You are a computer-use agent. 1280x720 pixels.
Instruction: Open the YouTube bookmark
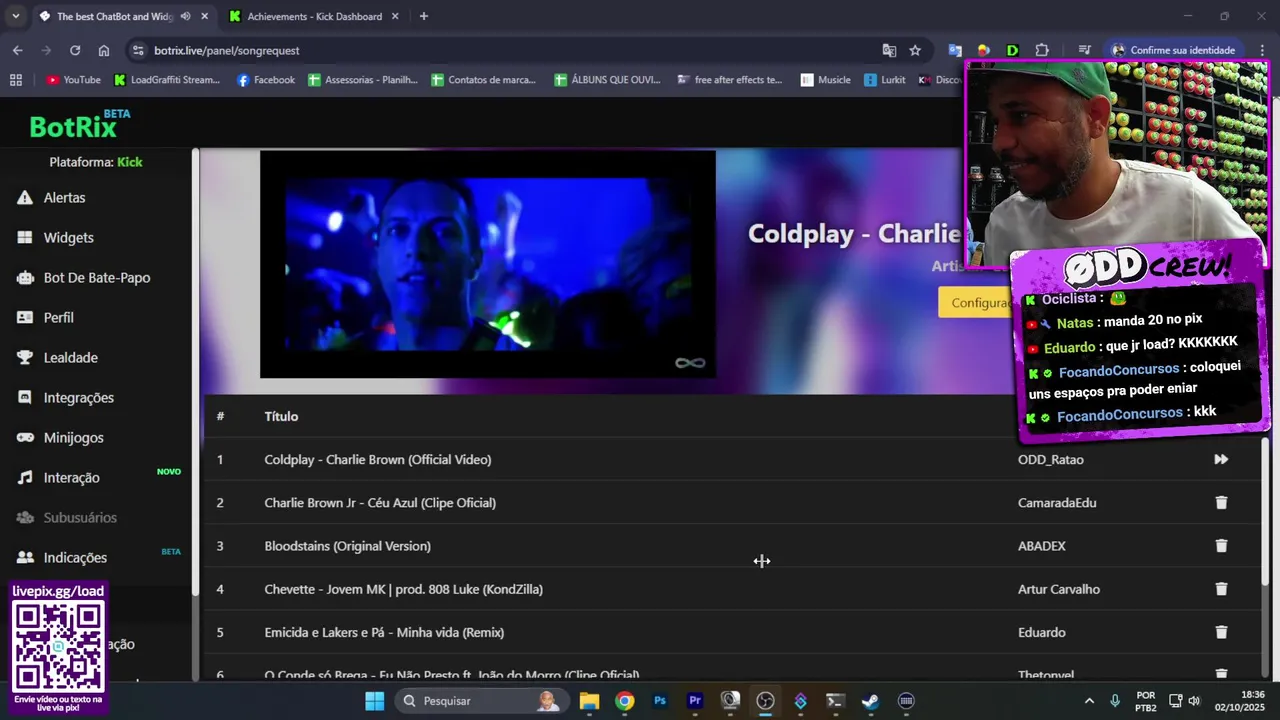(73, 80)
